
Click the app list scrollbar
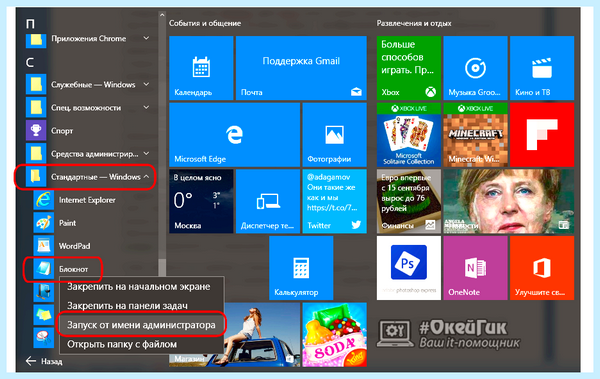coord(162,267)
